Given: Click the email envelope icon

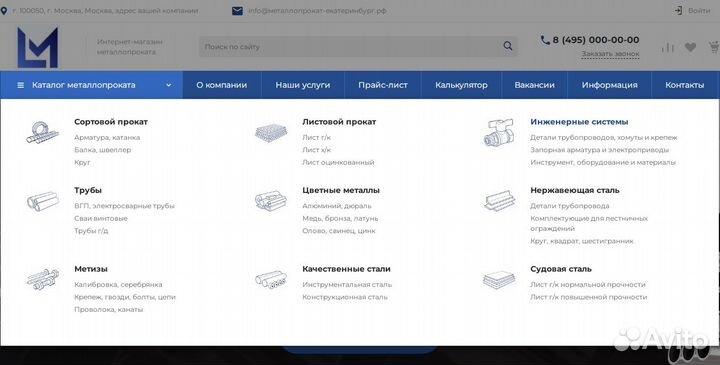Looking at the screenshot, I should tap(237, 11).
